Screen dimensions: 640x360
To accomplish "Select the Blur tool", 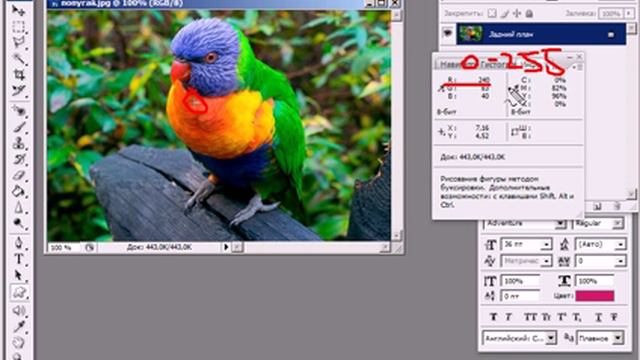I will [x=18, y=207].
